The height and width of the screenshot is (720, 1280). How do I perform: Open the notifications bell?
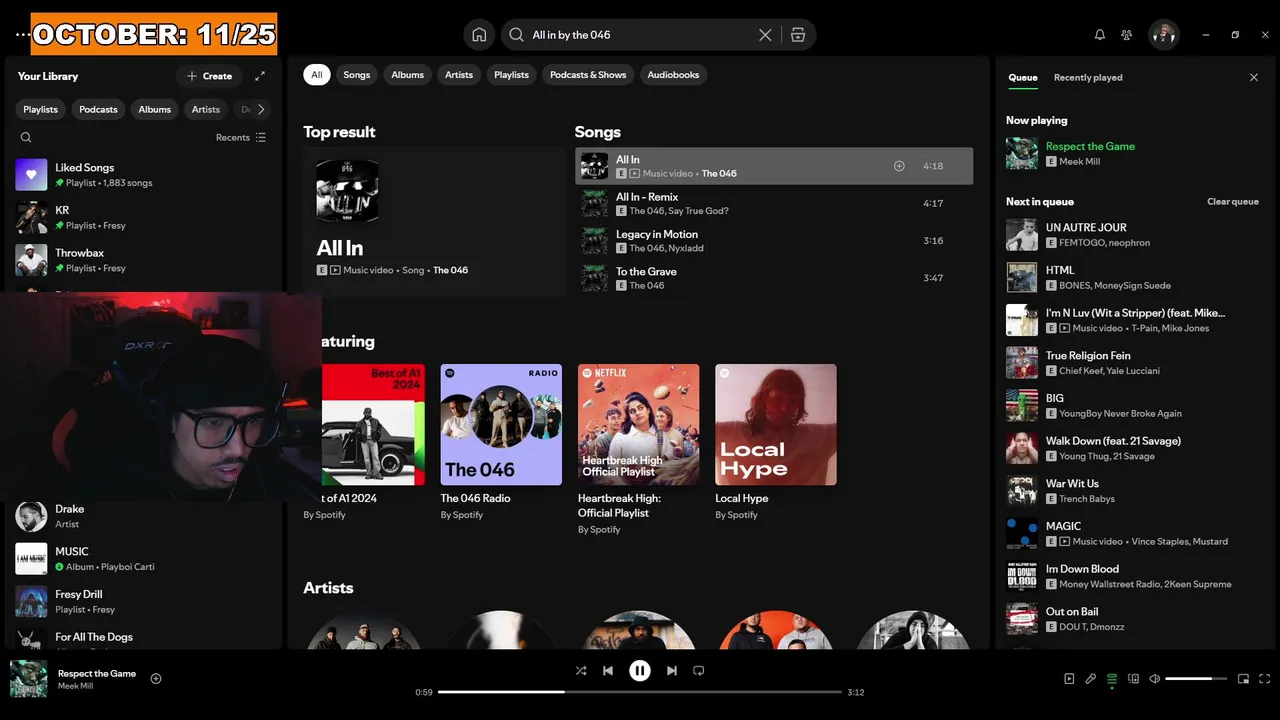(1100, 35)
